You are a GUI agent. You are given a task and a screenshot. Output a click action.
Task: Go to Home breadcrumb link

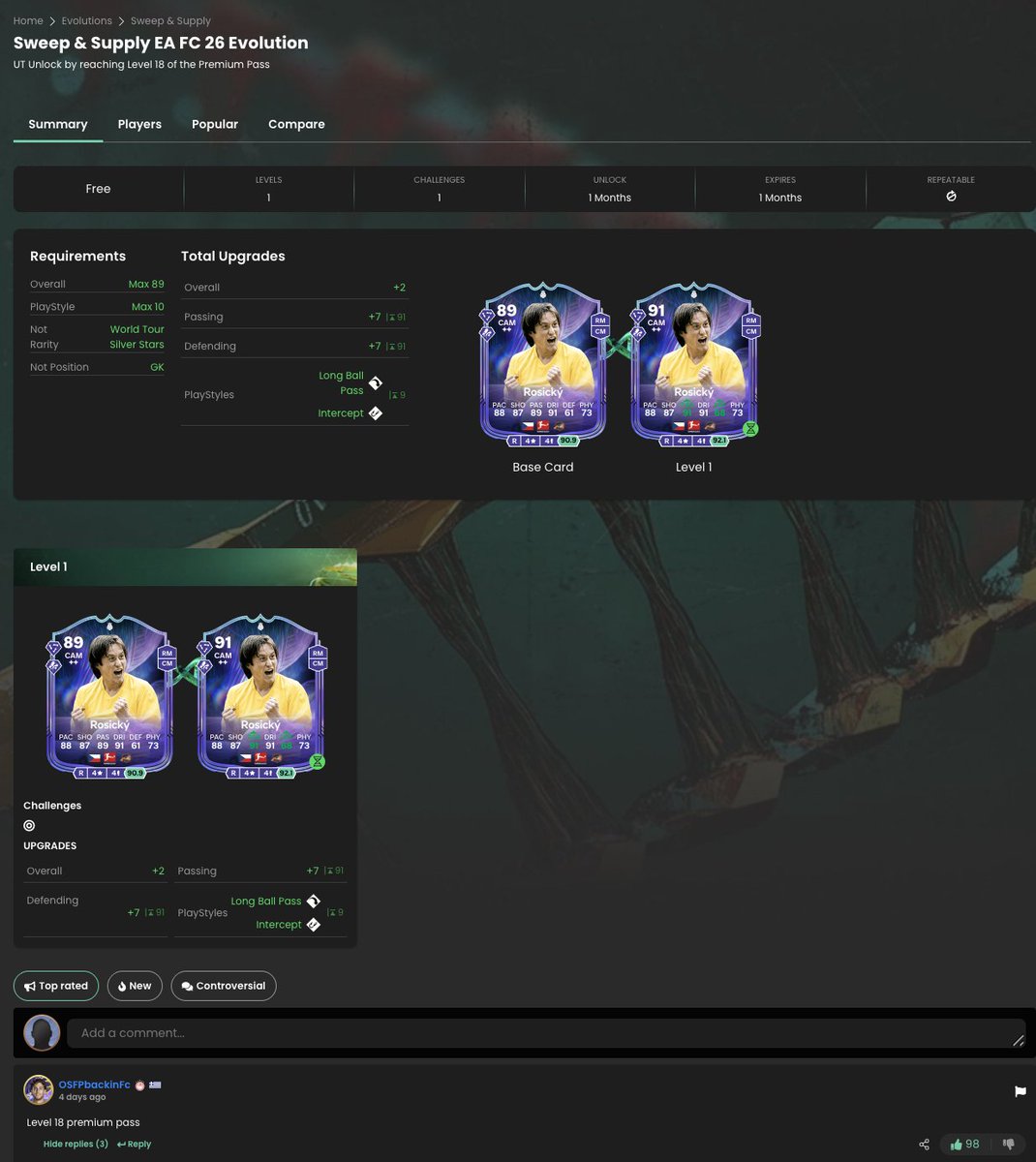[x=28, y=20]
